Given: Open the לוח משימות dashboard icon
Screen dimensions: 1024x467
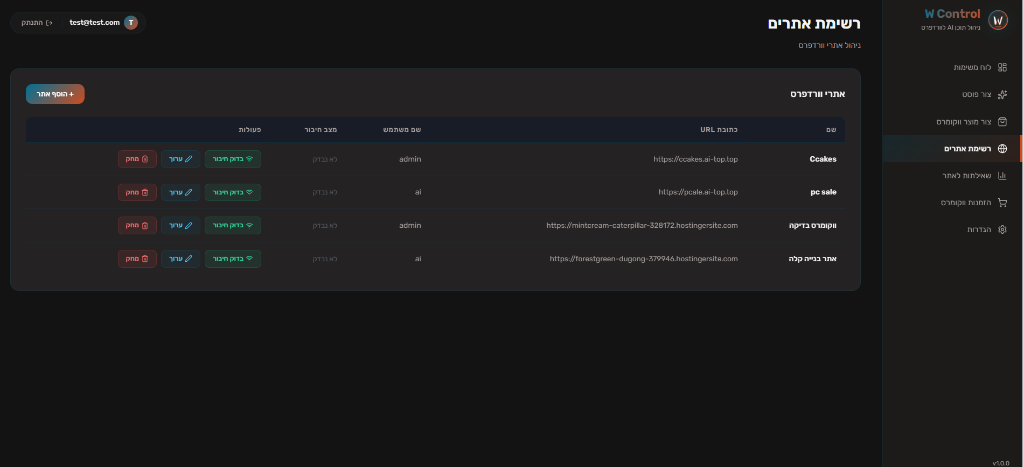Looking at the screenshot, I should [x=1002, y=67].
